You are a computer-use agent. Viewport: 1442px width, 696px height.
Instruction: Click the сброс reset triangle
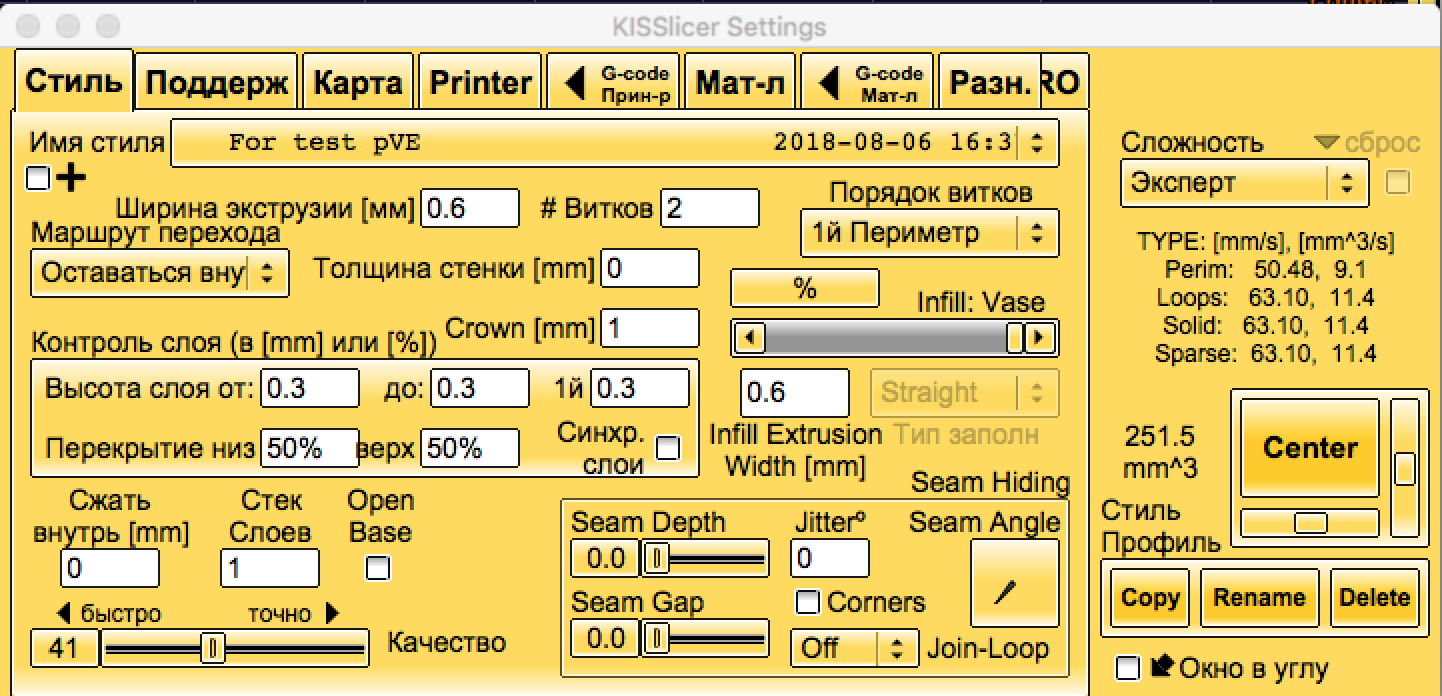coord(1327,143)
